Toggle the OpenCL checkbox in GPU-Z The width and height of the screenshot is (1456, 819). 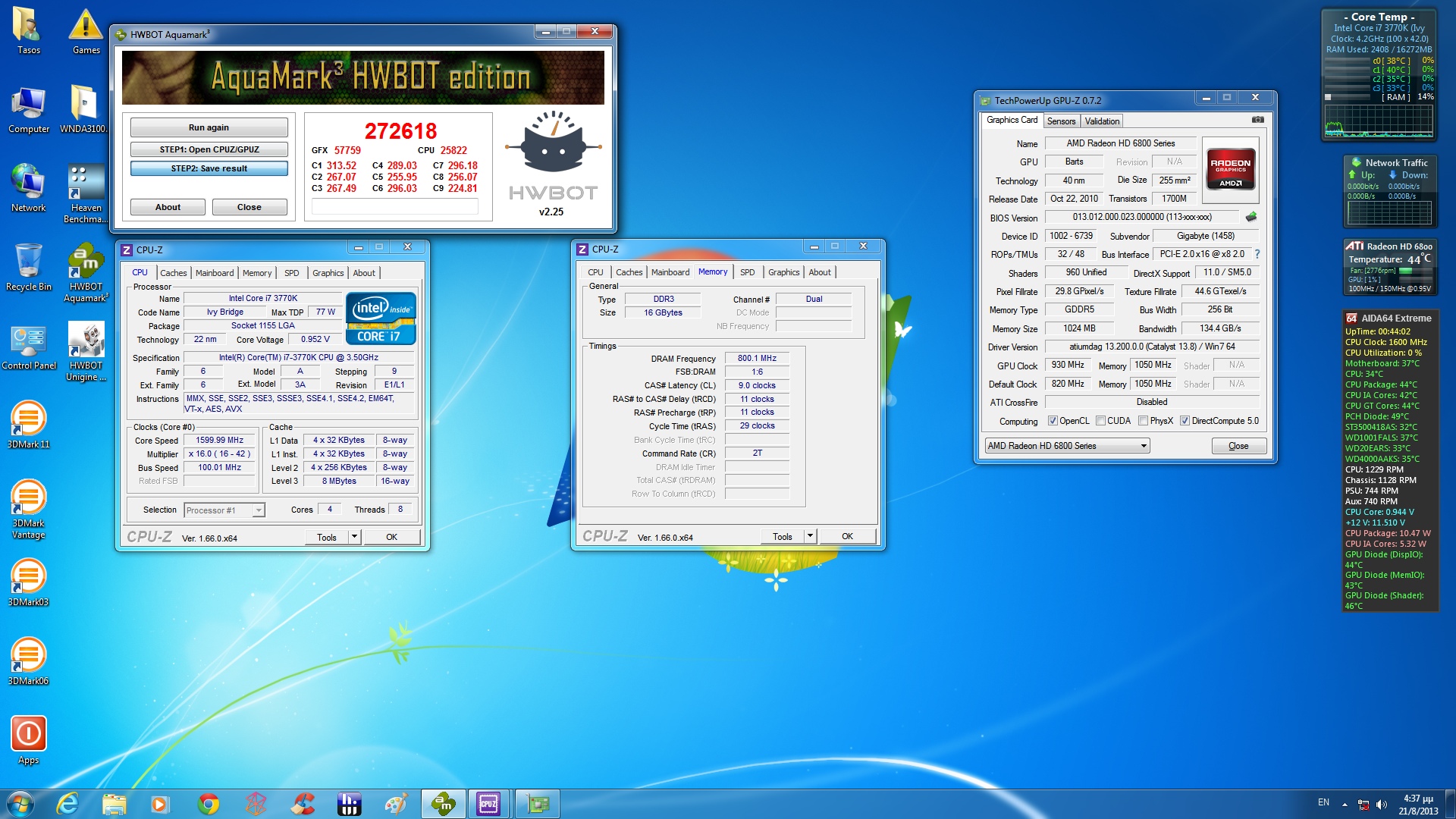pyautogui.click(x=1053, y=421)
